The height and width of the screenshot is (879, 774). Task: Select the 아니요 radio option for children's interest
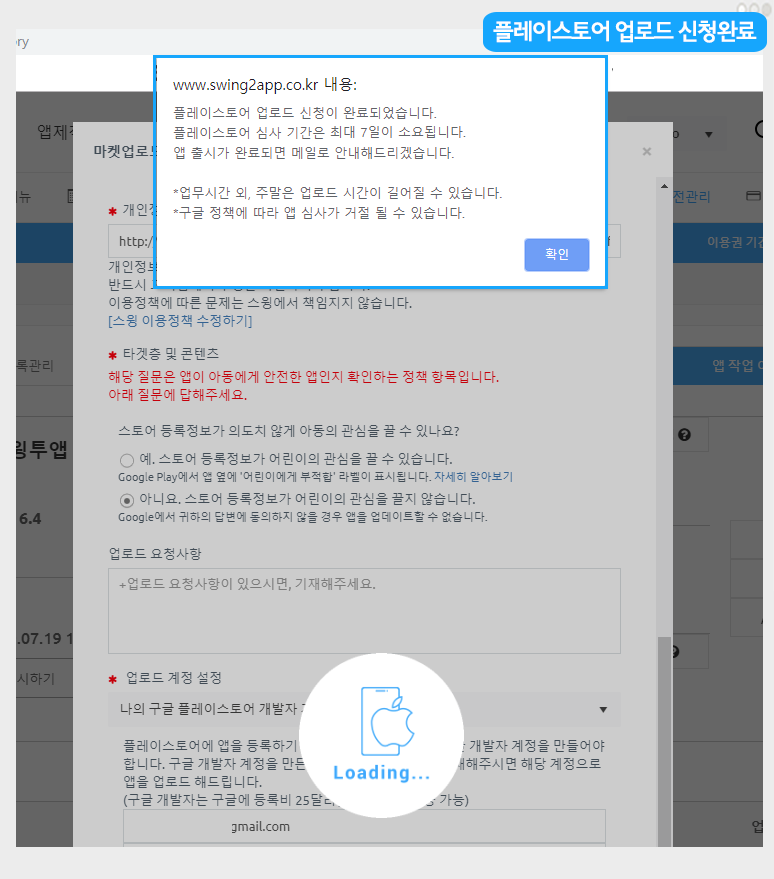pyautogui.click(x=127, y=500)
